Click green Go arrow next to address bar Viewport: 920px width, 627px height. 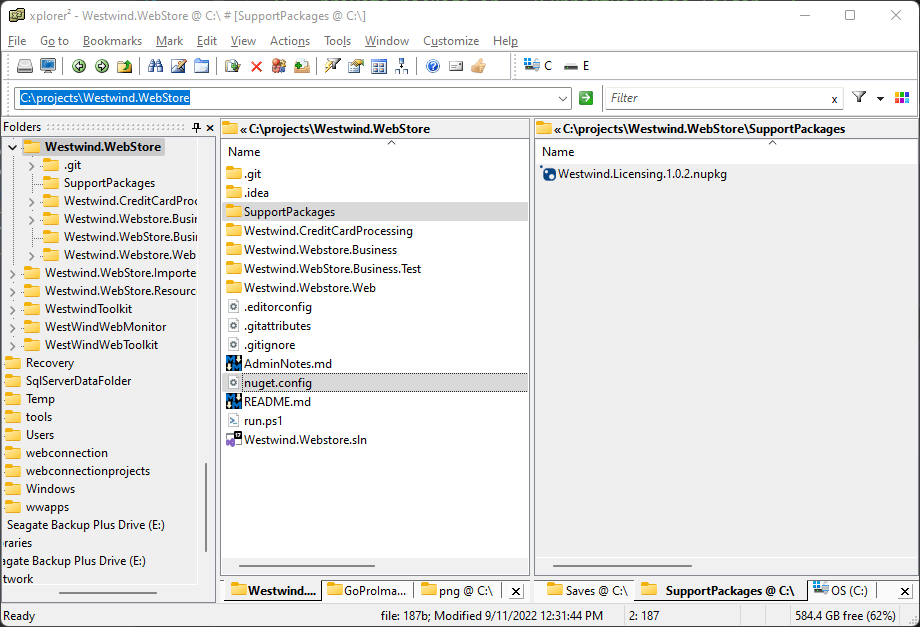(586, 98)
